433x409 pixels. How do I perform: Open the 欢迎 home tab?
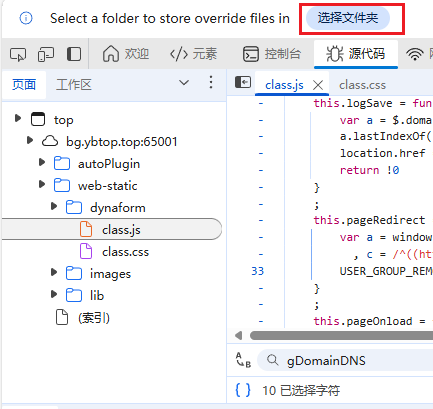[x=126, y=54]
